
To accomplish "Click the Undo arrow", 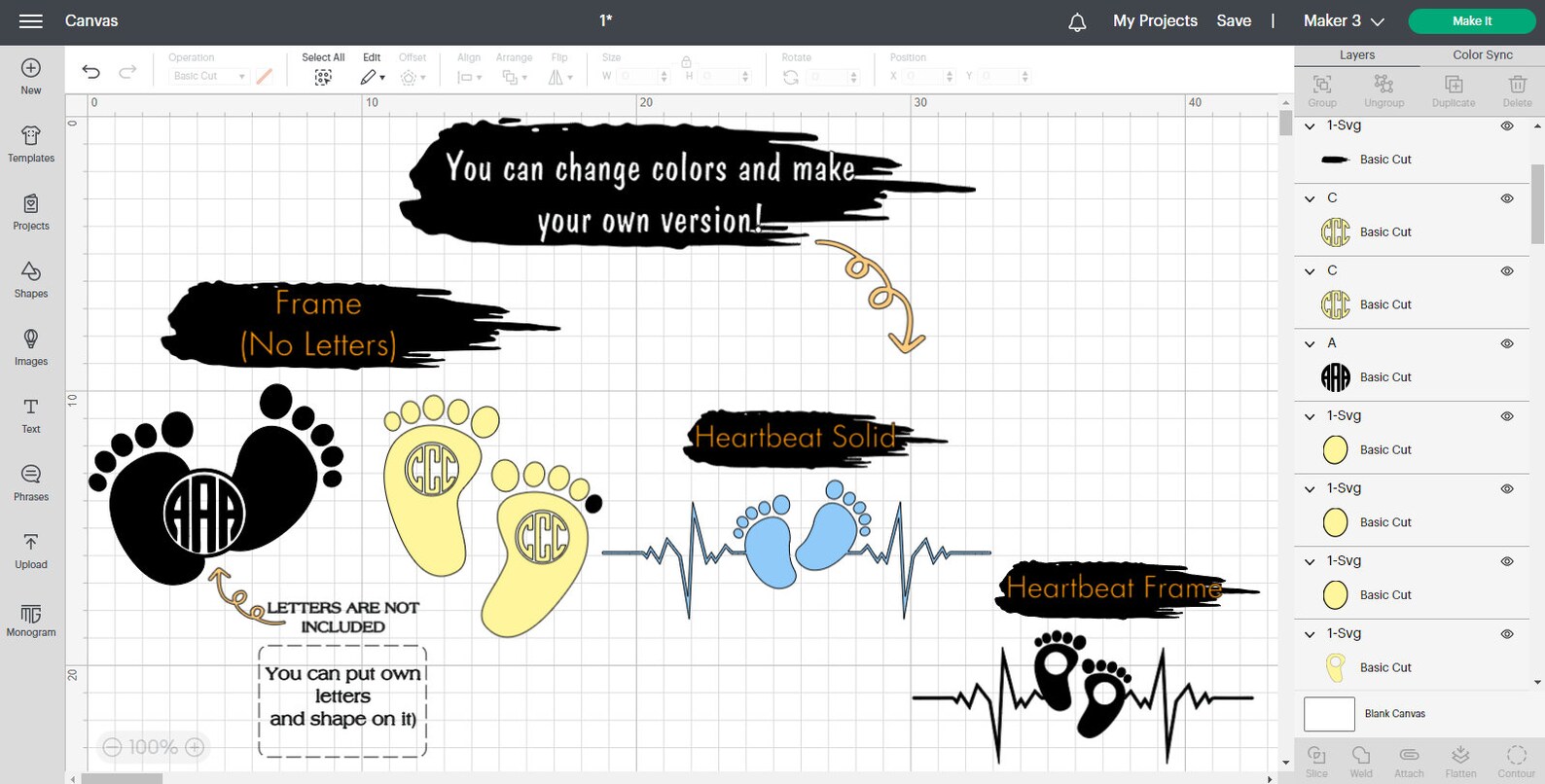I will click(x=90, y=71).
